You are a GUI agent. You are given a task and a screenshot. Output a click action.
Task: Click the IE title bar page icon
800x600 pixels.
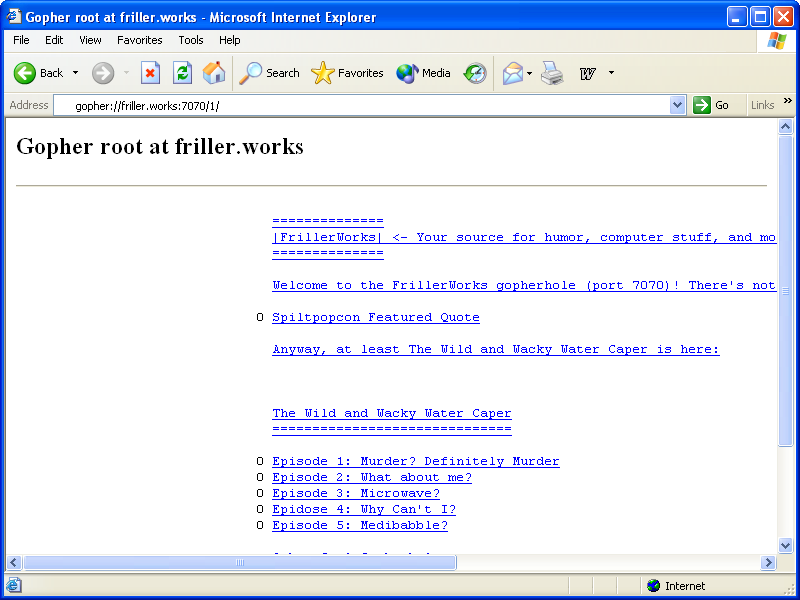pos(13,17)
